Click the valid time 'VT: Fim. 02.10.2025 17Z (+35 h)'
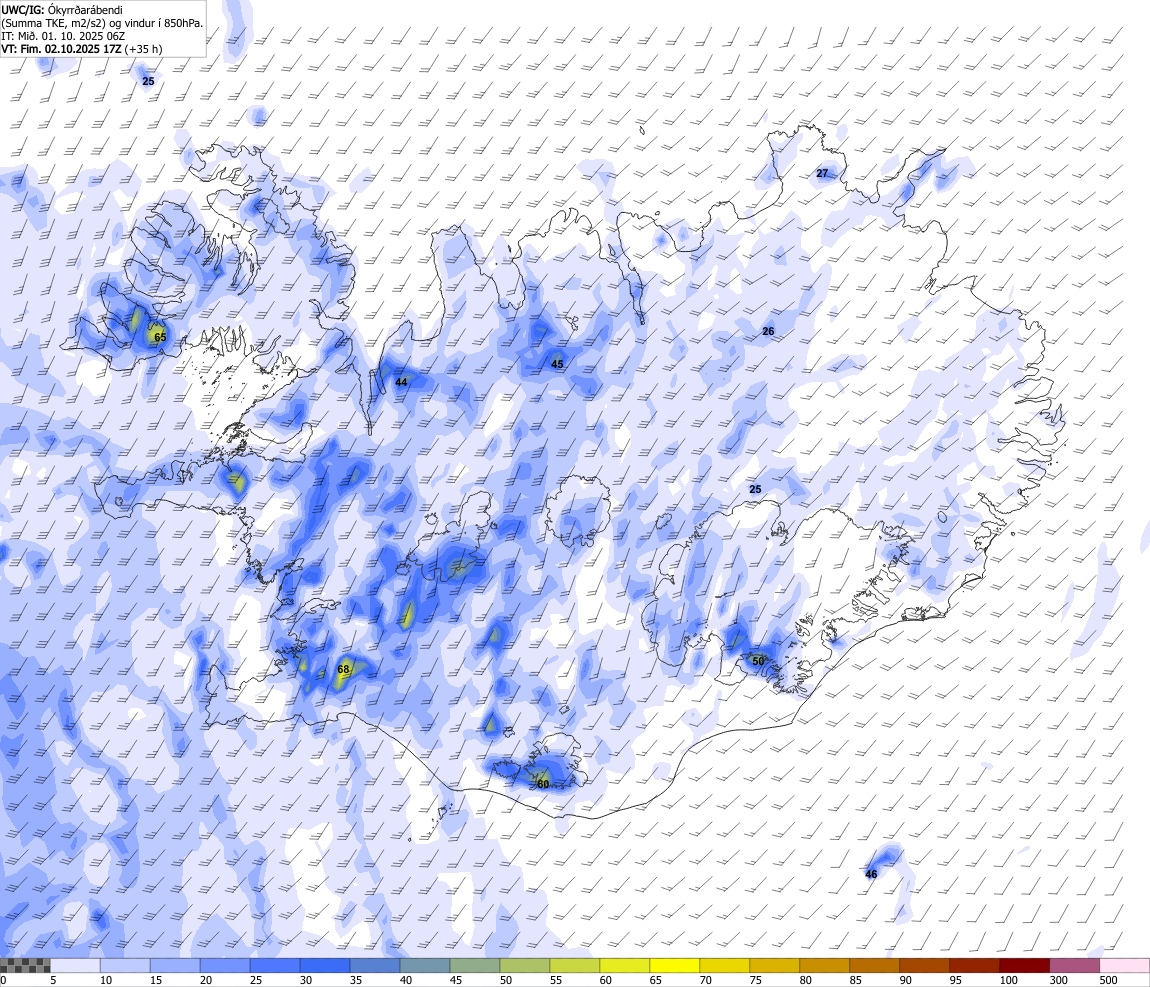 (x=82, y=49)
